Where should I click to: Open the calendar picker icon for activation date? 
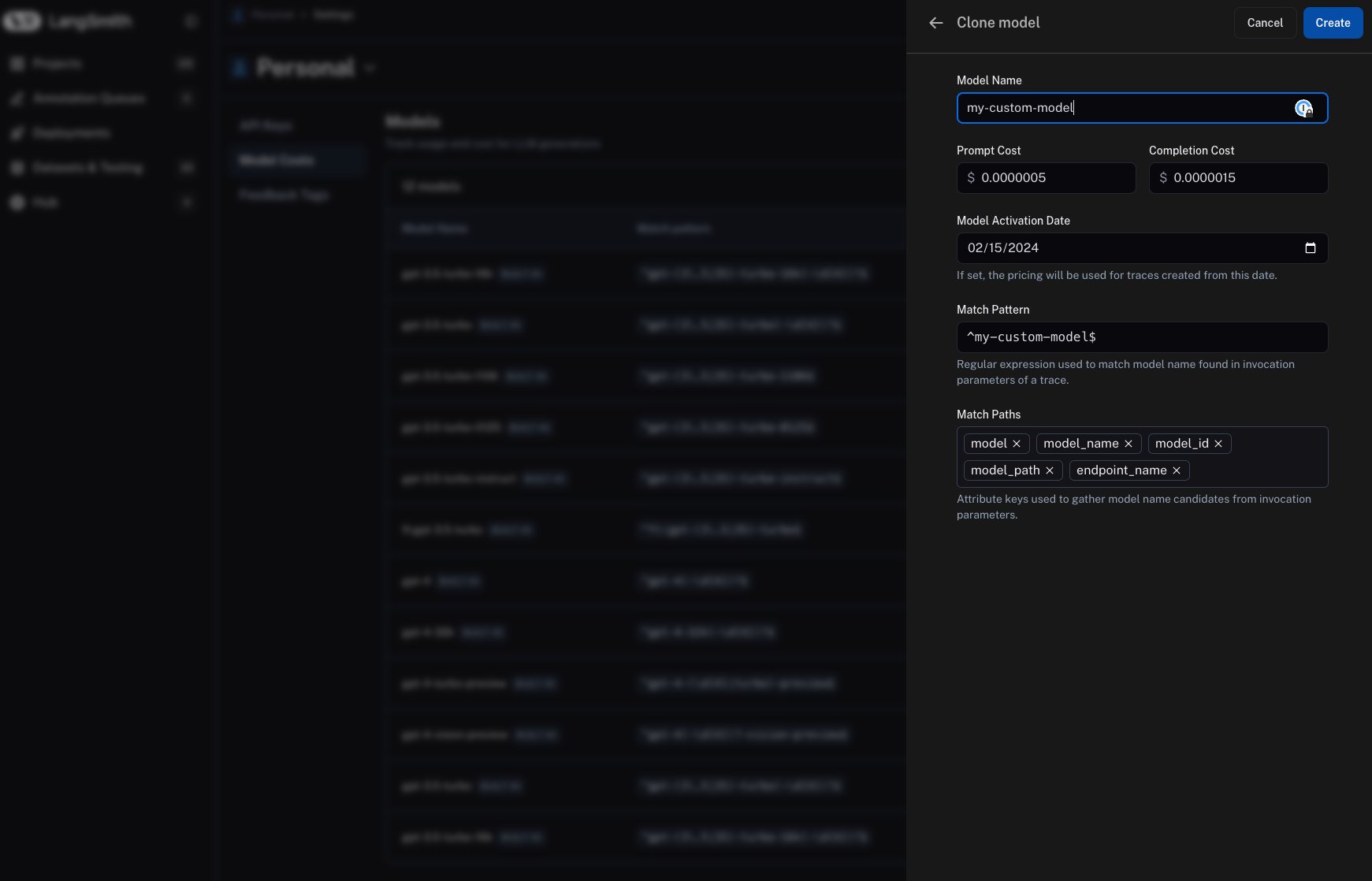tap(1311, 248)
